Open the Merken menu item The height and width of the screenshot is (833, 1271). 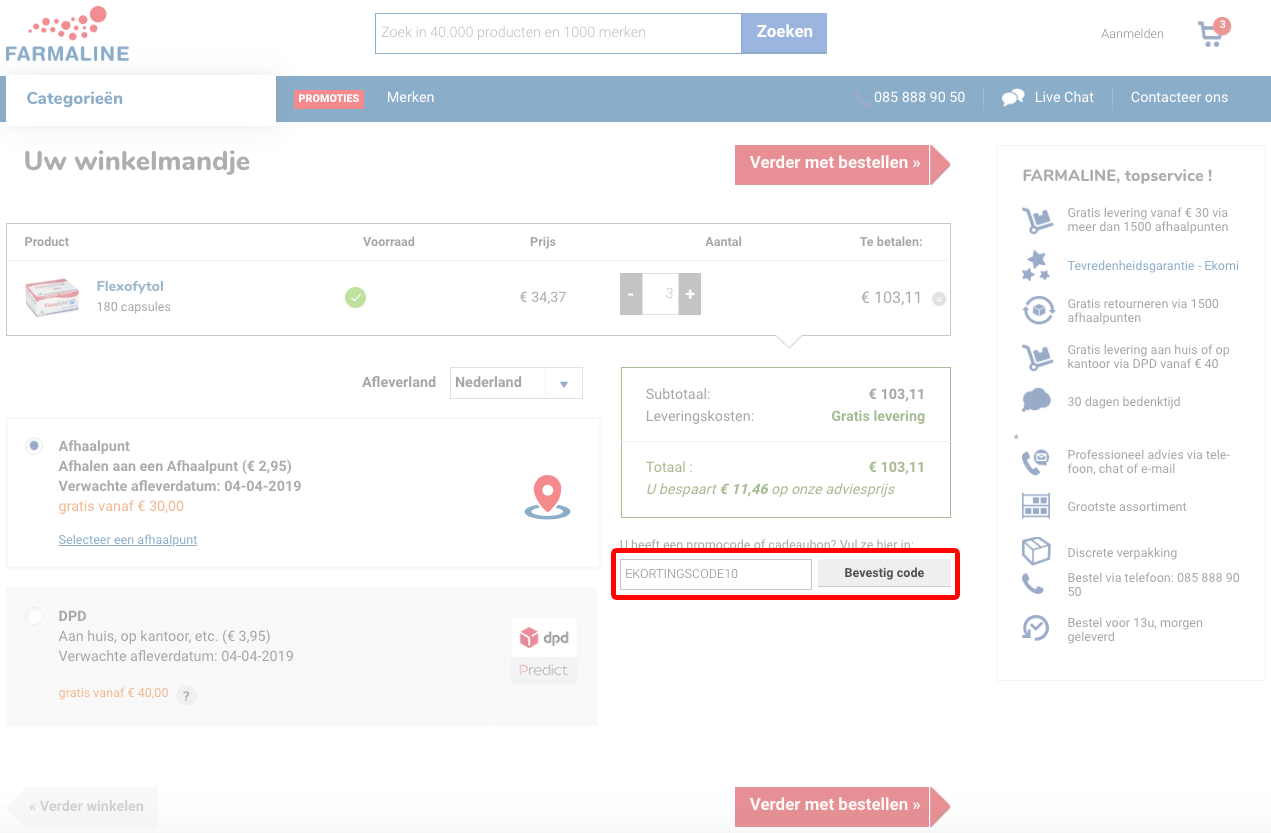pos(411,97)
